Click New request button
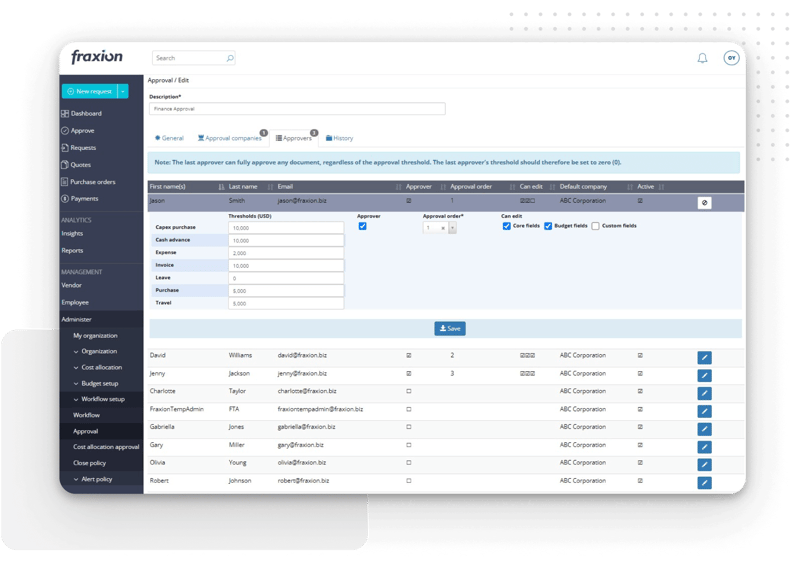The width and height of the screenshot is (805, 570). point(90,91)
